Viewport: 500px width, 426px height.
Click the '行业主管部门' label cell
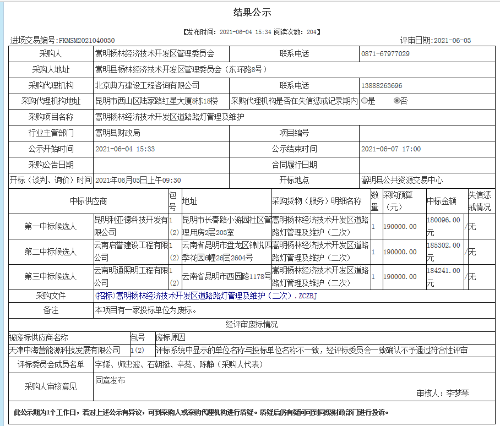point(51,133)
